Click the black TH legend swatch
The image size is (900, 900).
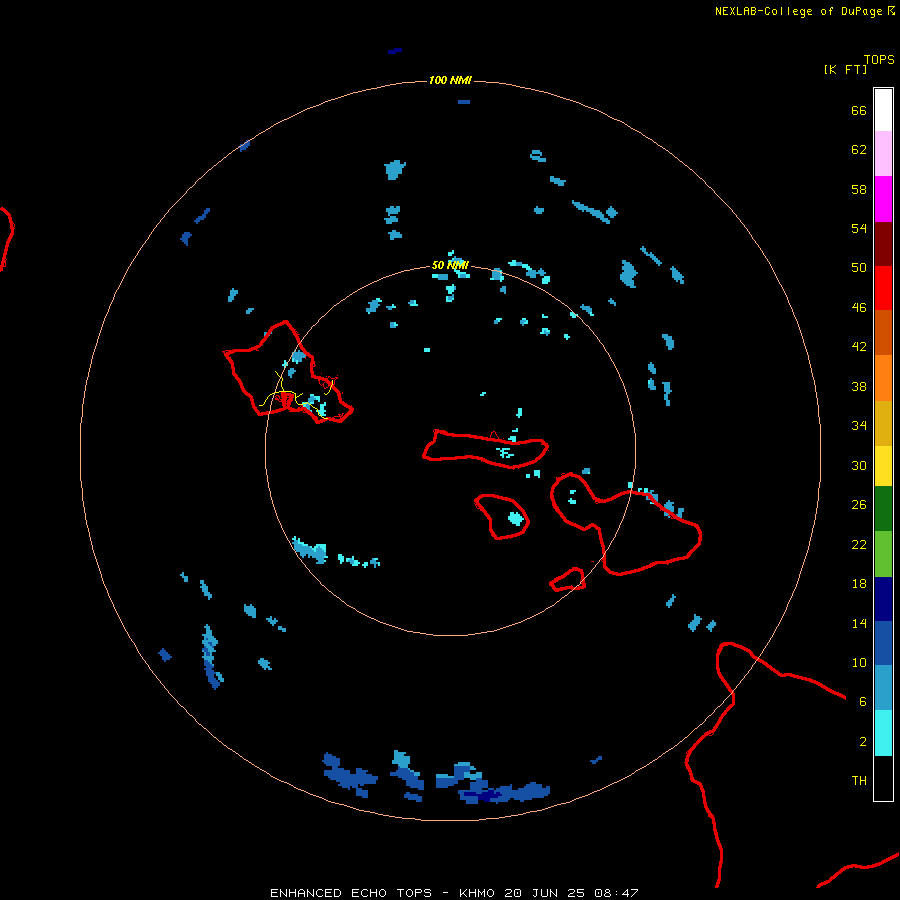pos(883,778)
